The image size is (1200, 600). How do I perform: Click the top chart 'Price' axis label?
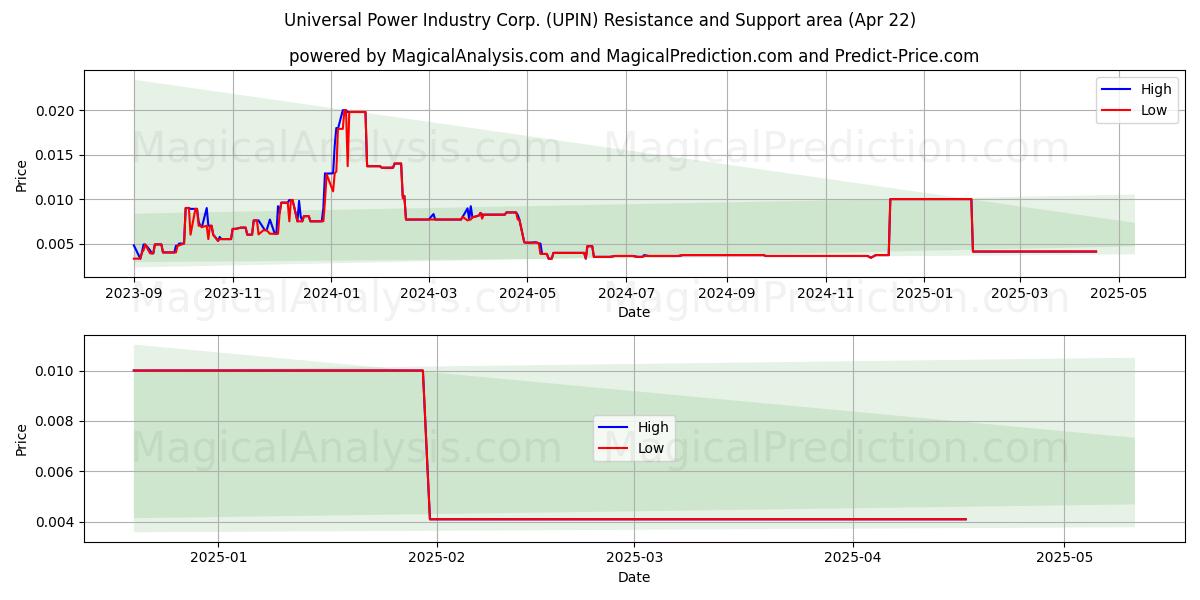22,174
